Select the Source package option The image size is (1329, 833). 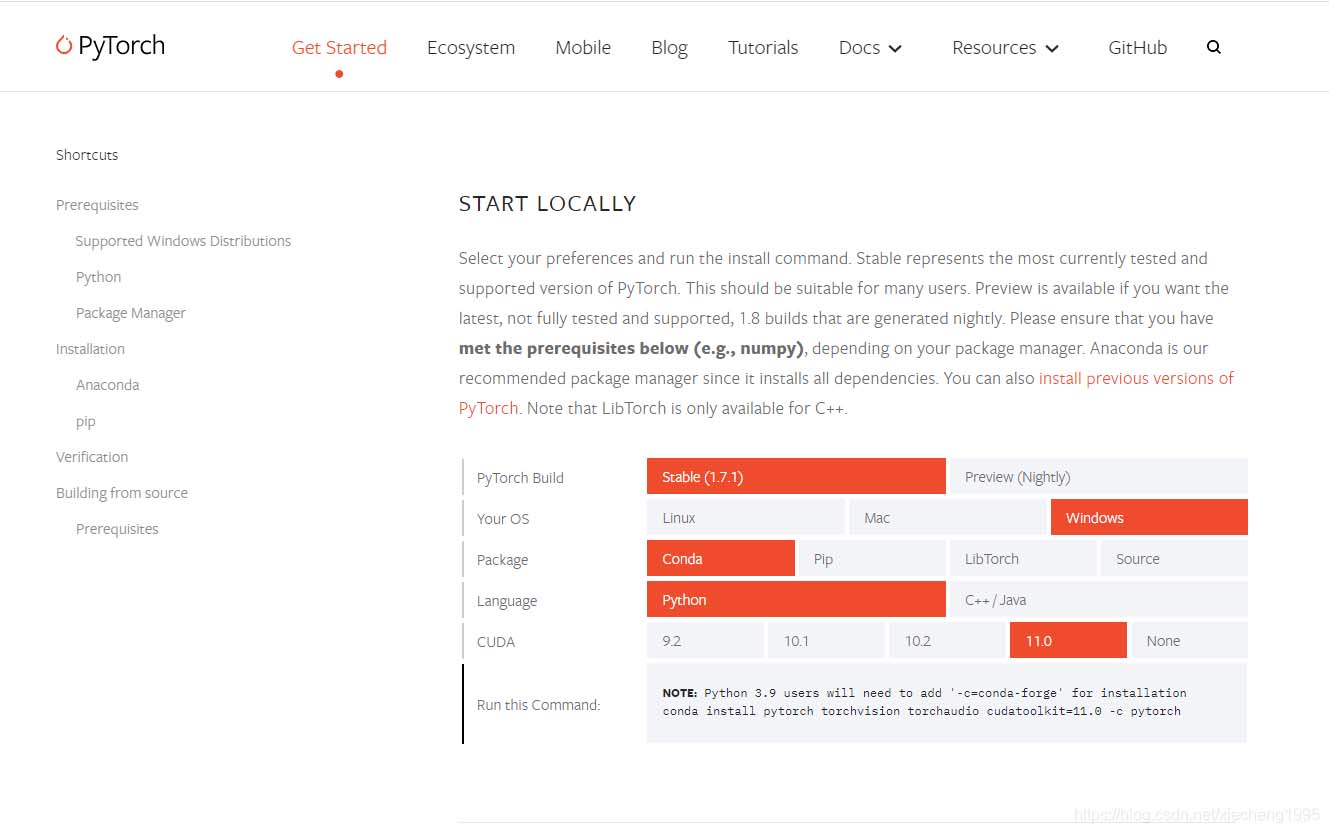coord(1174,558)
